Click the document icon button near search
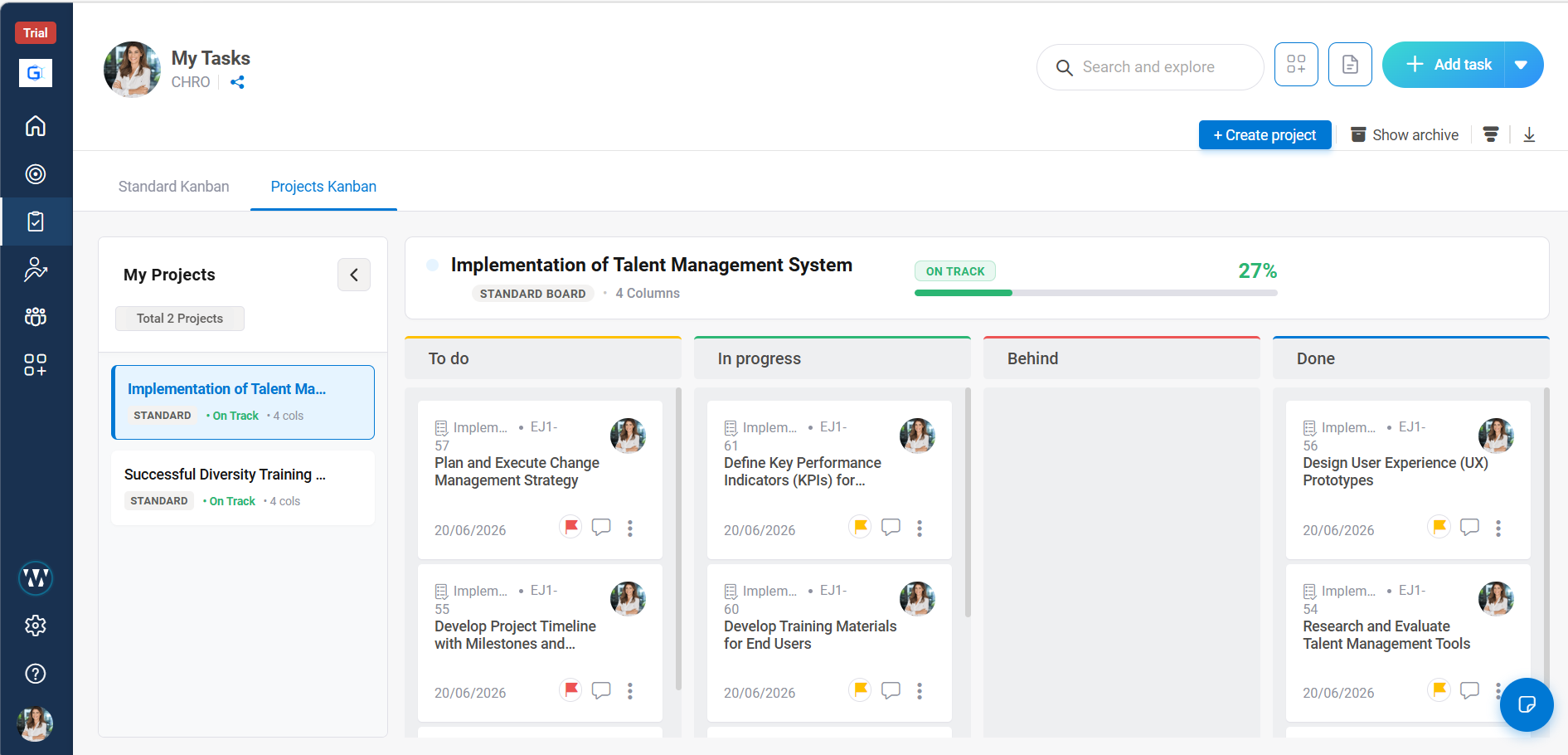Image resolution: width=1568 pixels, height=755 pixels. pos(1350,65)
